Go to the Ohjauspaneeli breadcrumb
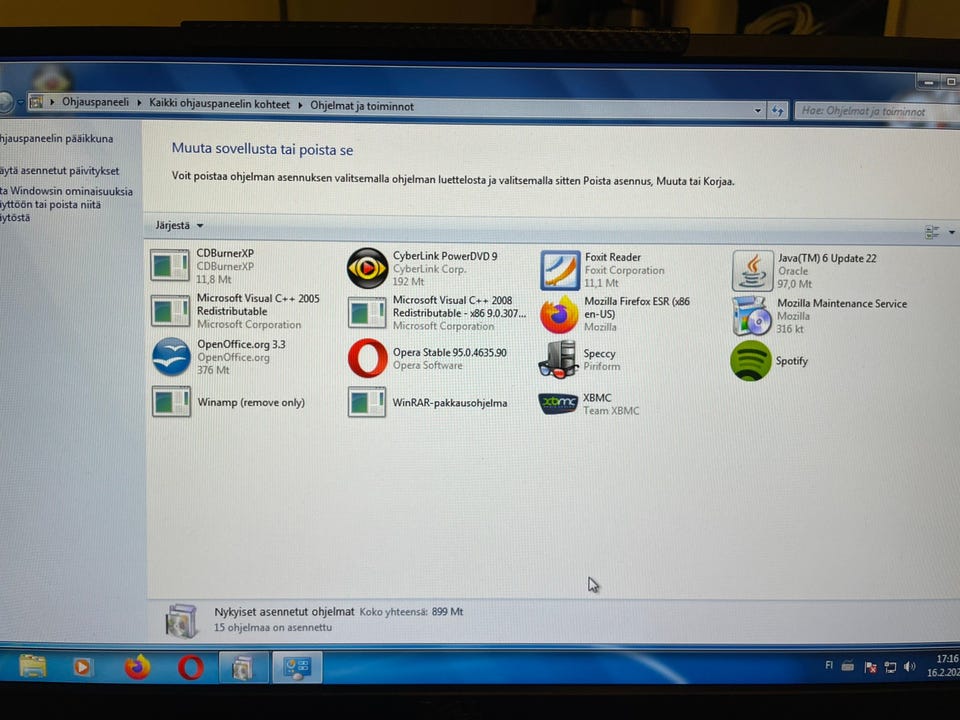 click(96, 102)
